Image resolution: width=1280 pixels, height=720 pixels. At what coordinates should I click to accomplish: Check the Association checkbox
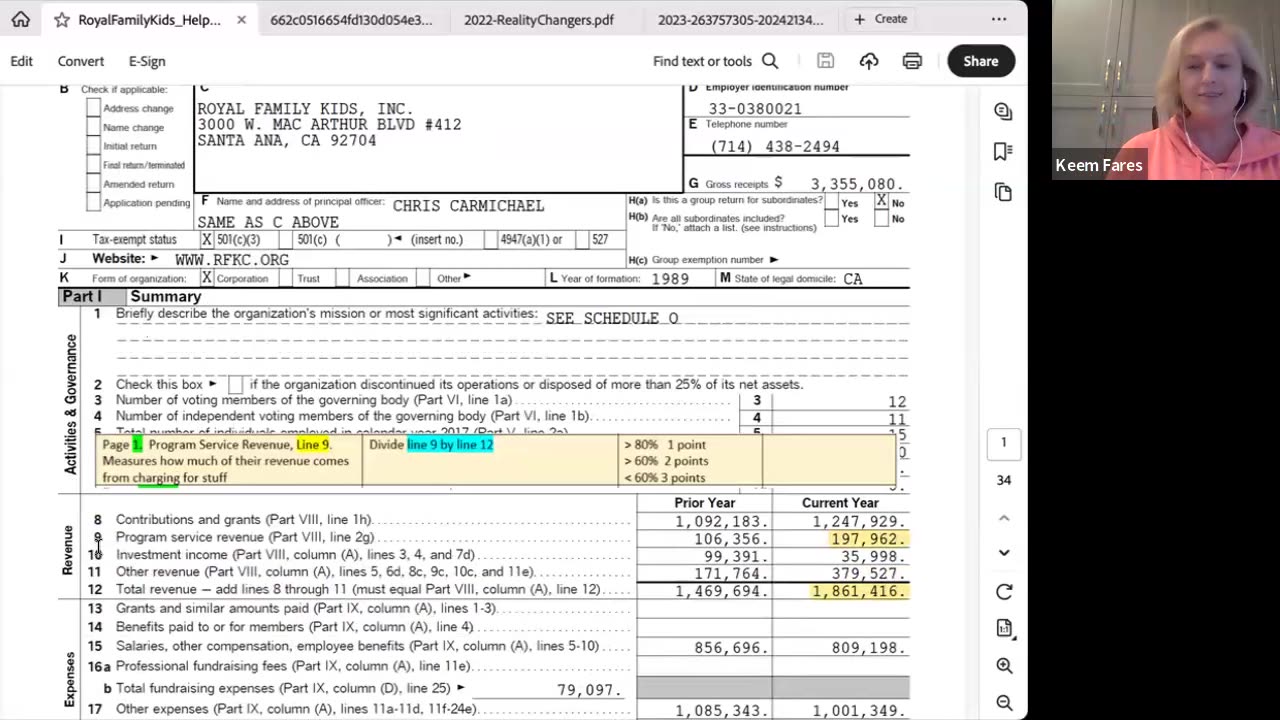[342, 278]
